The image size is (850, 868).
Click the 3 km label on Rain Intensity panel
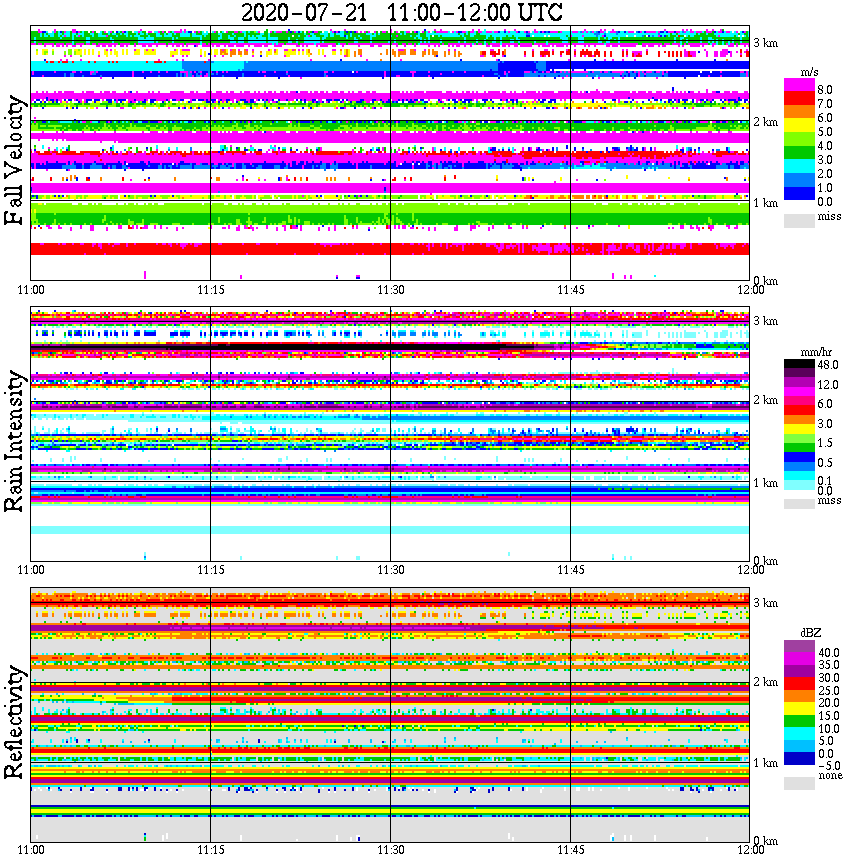click(766, 321)
